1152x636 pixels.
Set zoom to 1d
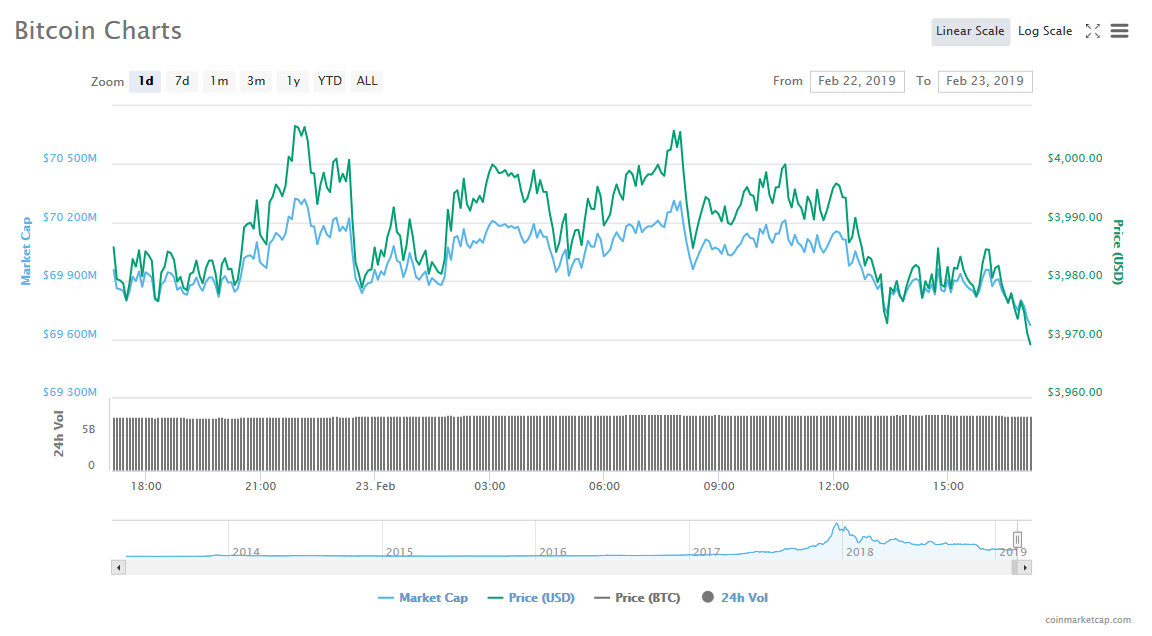(x=145, y=81)
